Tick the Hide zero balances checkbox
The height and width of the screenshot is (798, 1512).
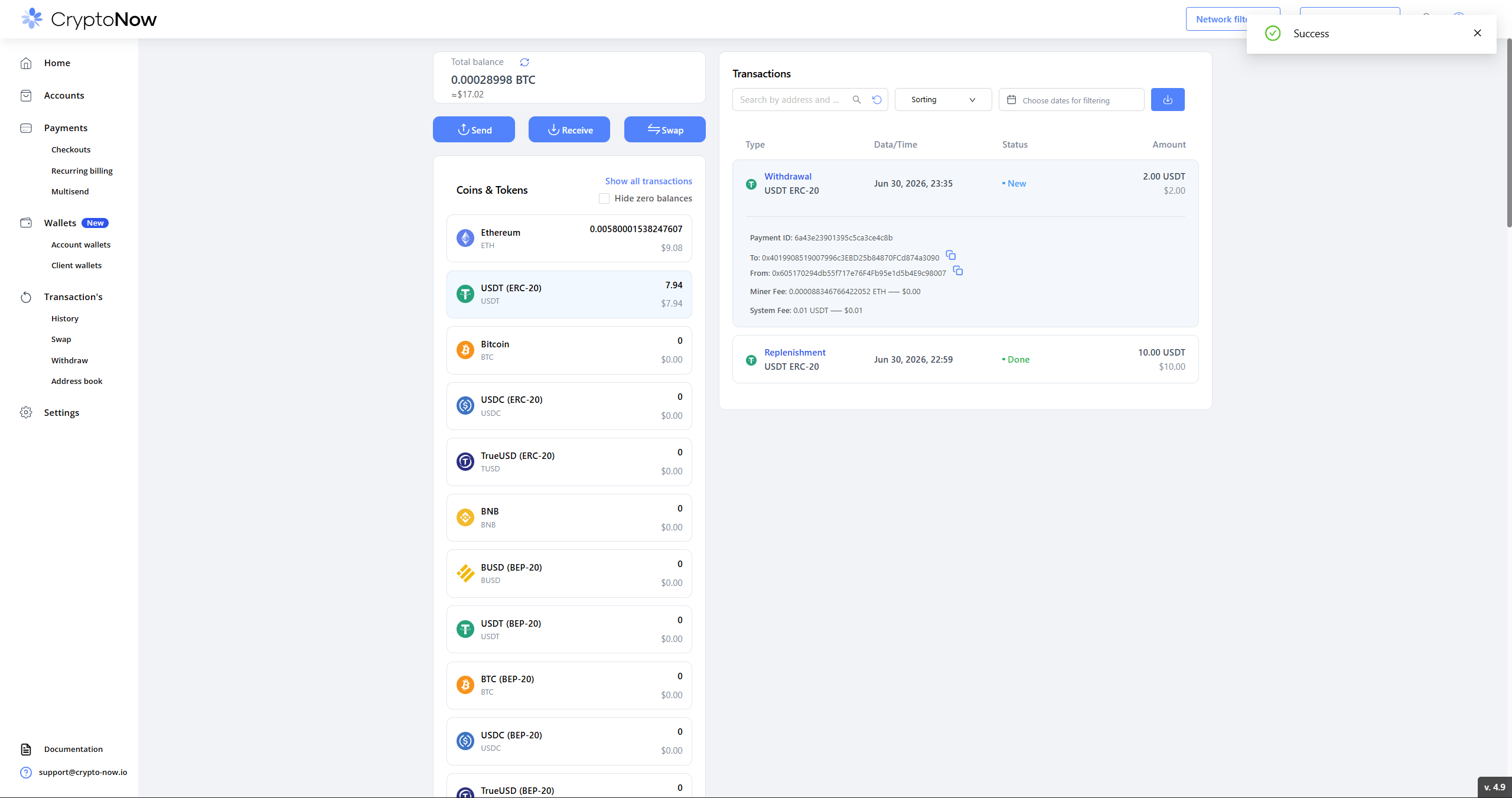click(x=604, y=198)
